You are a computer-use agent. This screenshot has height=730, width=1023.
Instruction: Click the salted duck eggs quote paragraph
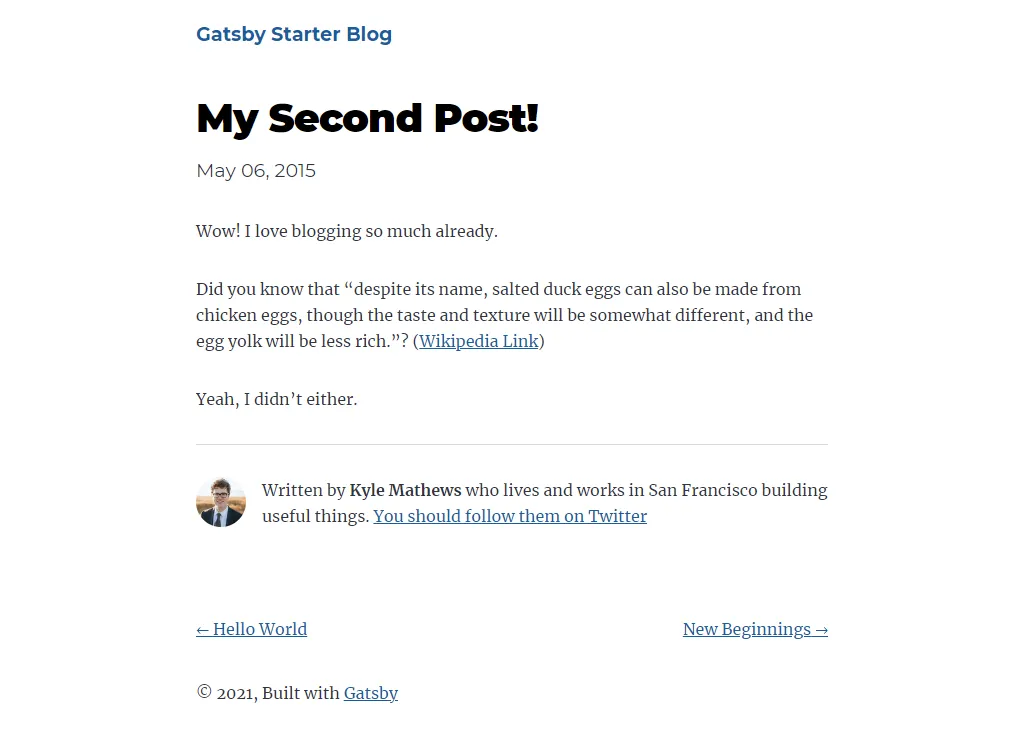504,315
